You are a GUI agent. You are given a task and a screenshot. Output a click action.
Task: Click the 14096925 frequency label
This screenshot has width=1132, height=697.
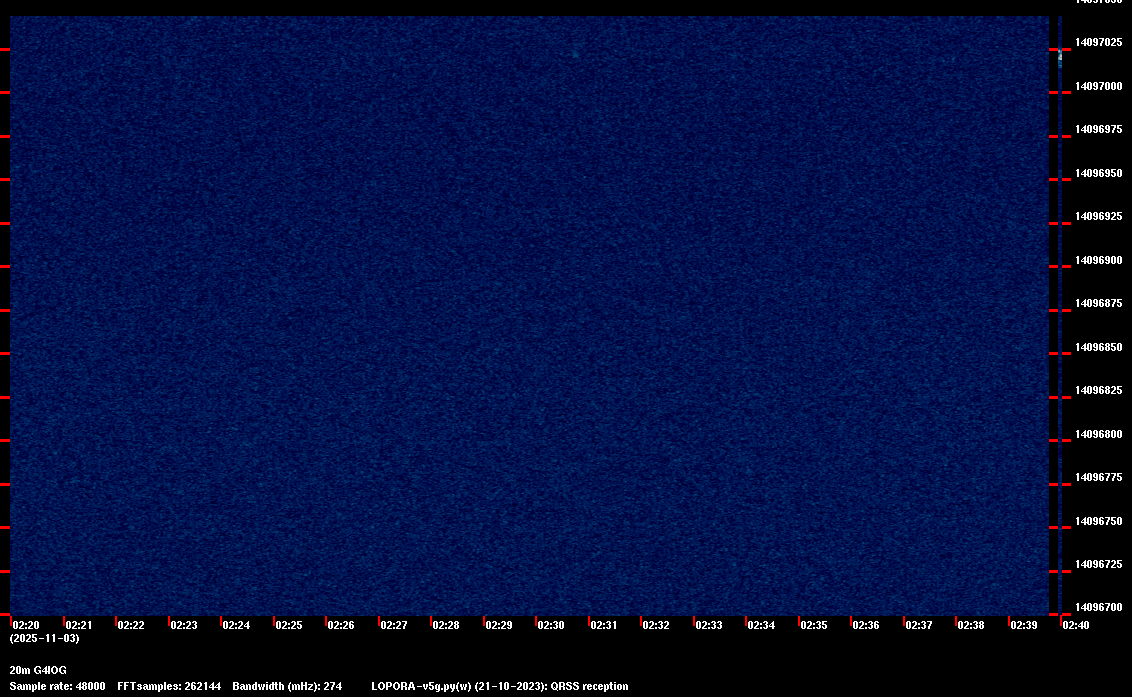[1099, 216]
